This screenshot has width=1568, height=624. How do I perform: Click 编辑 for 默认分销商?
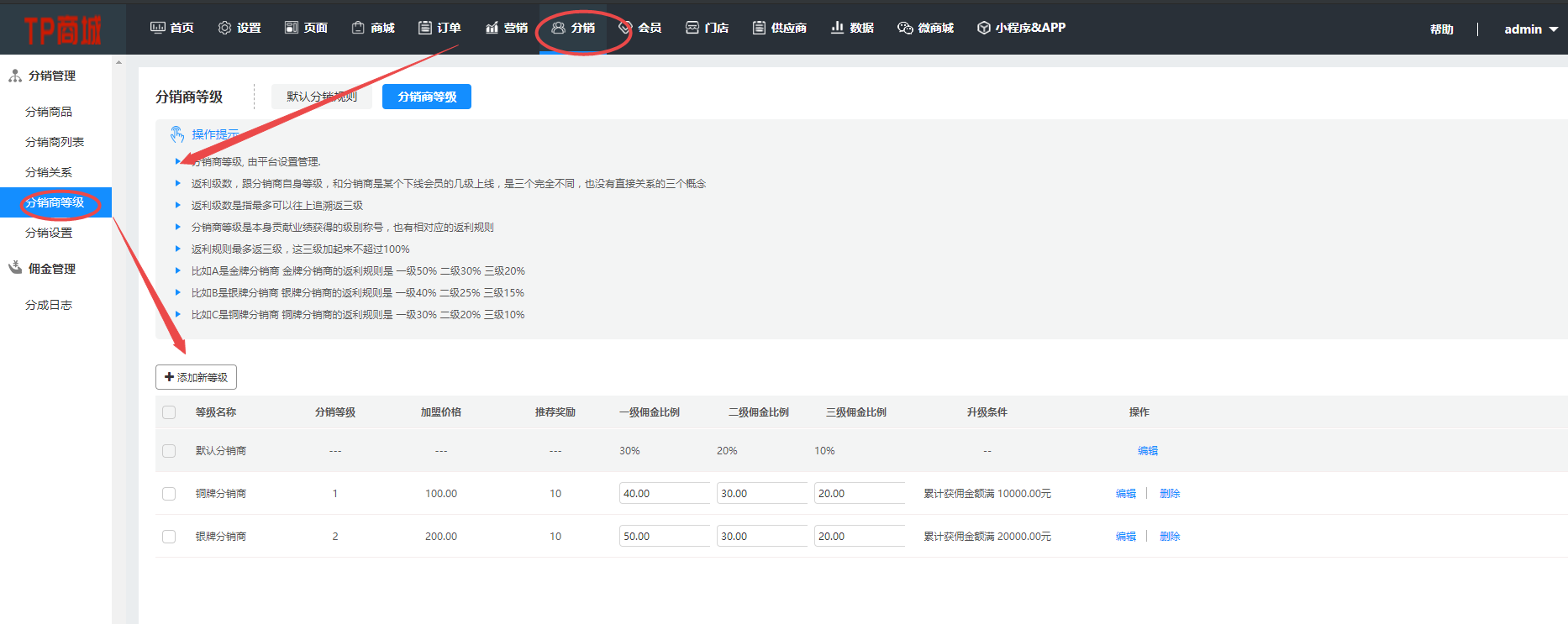pyautogui.click(x=1148, y=451)
